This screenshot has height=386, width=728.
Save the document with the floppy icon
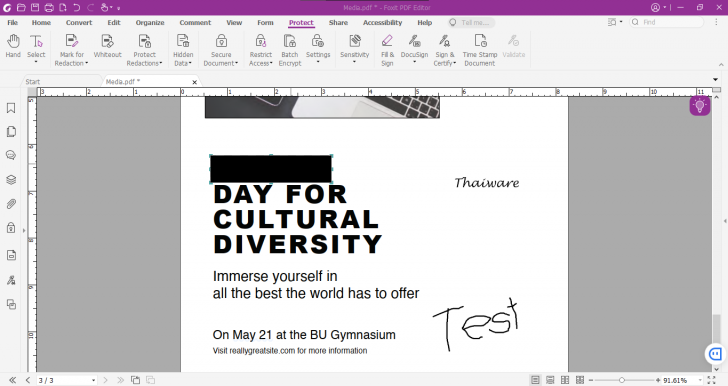35,7
